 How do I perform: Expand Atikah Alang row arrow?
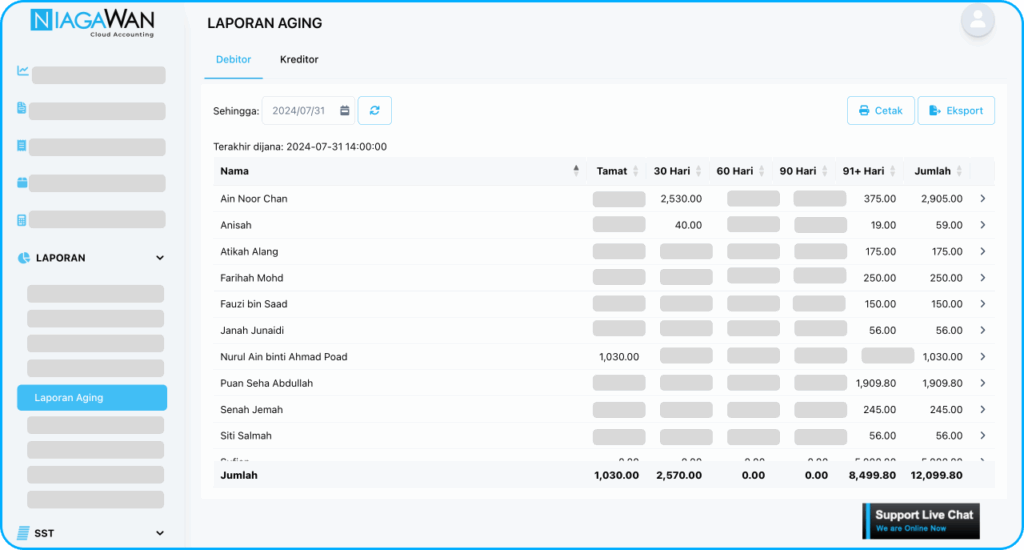[982, 251]
